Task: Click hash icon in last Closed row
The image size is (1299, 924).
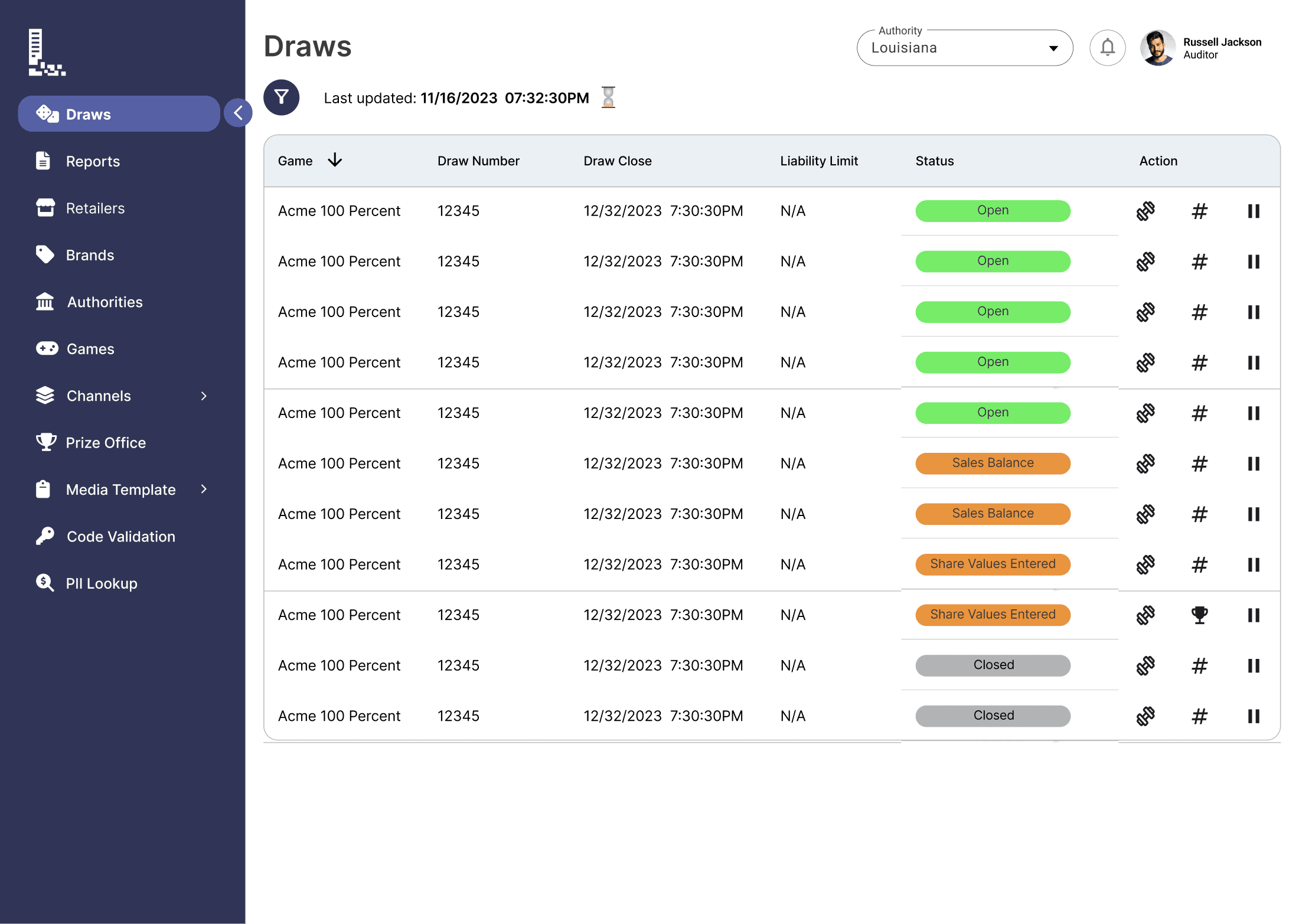Action: pos(1199,717)
